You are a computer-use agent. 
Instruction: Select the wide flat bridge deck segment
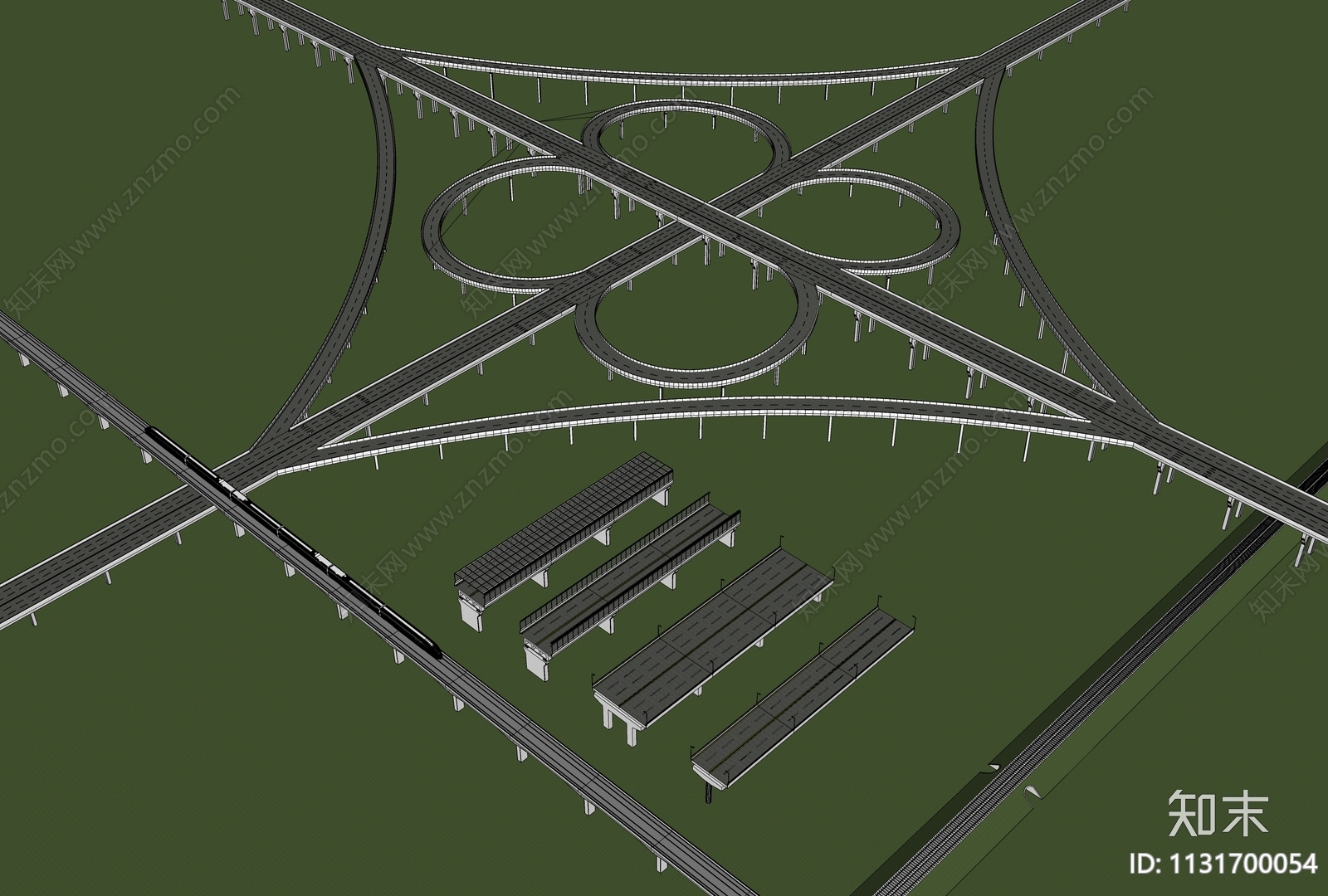coord(712,639)
